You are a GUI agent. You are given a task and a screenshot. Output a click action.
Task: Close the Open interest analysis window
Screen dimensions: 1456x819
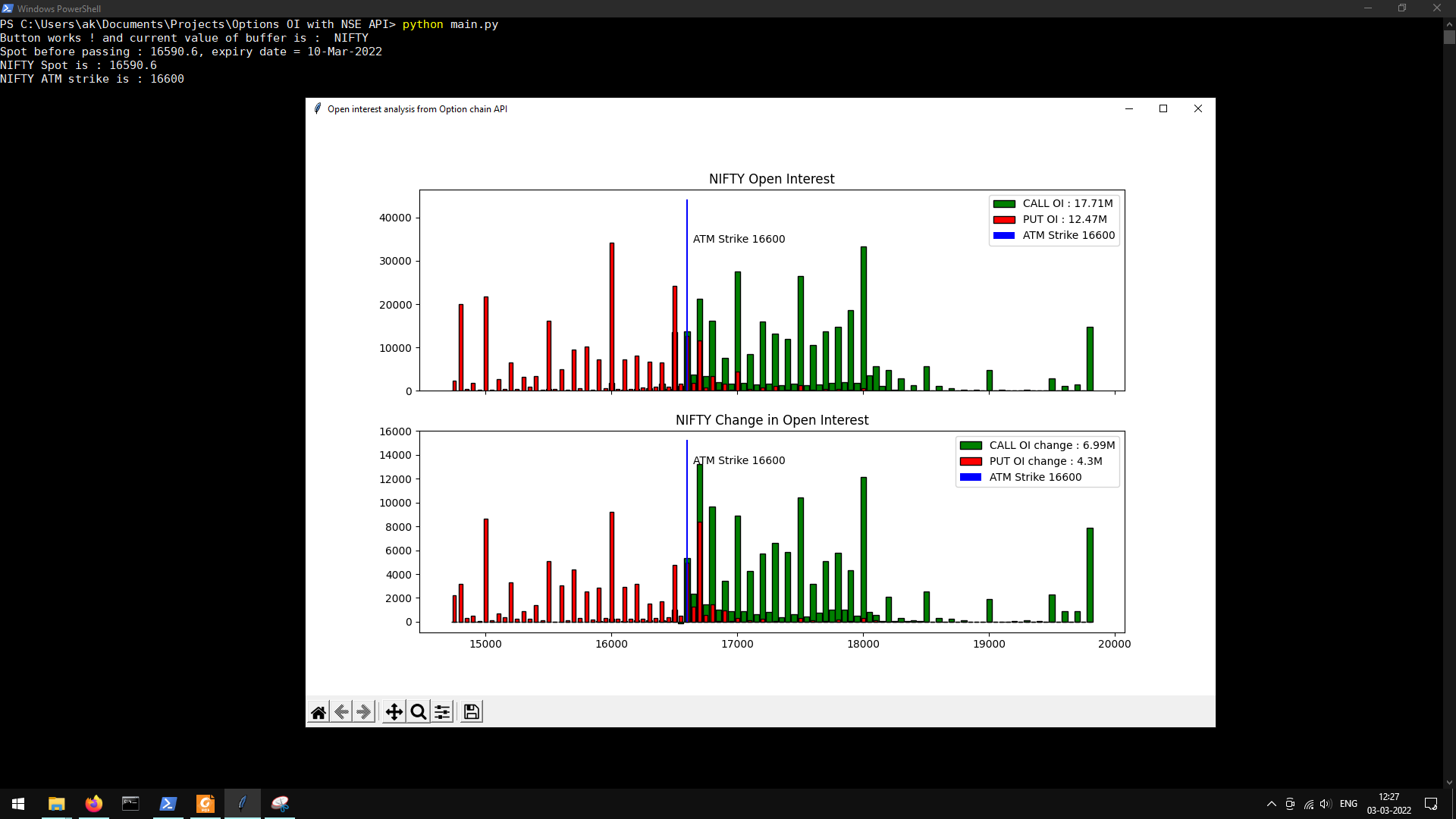coord(1198,108)
